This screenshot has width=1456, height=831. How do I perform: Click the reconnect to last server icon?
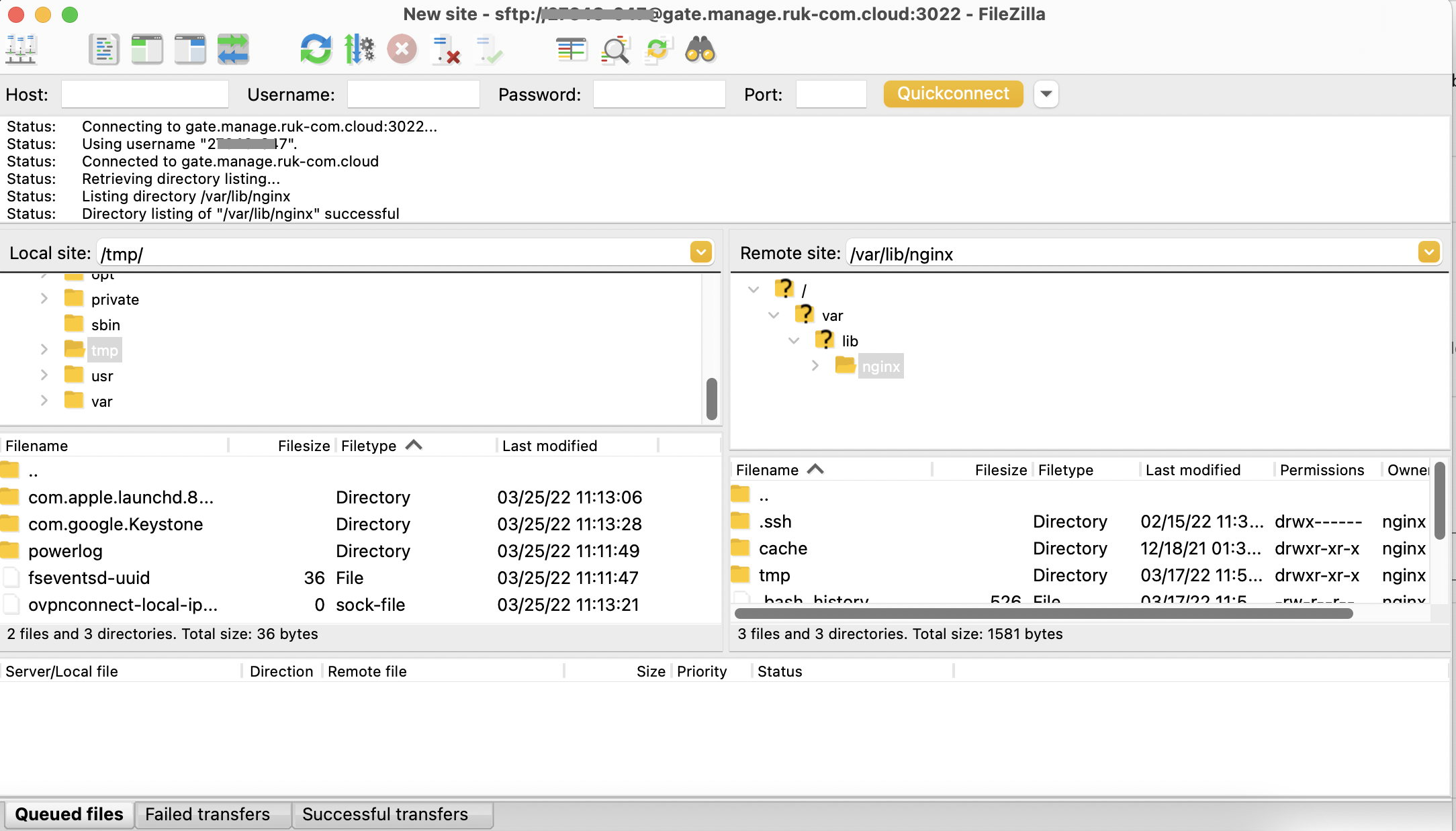[x=488, y=50]
